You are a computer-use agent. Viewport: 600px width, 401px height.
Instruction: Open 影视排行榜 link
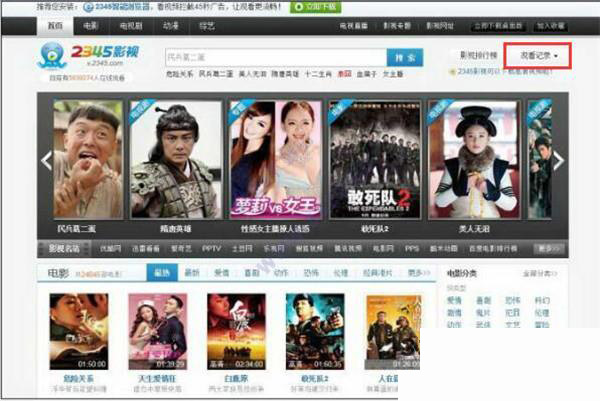[x=478, y=55]
